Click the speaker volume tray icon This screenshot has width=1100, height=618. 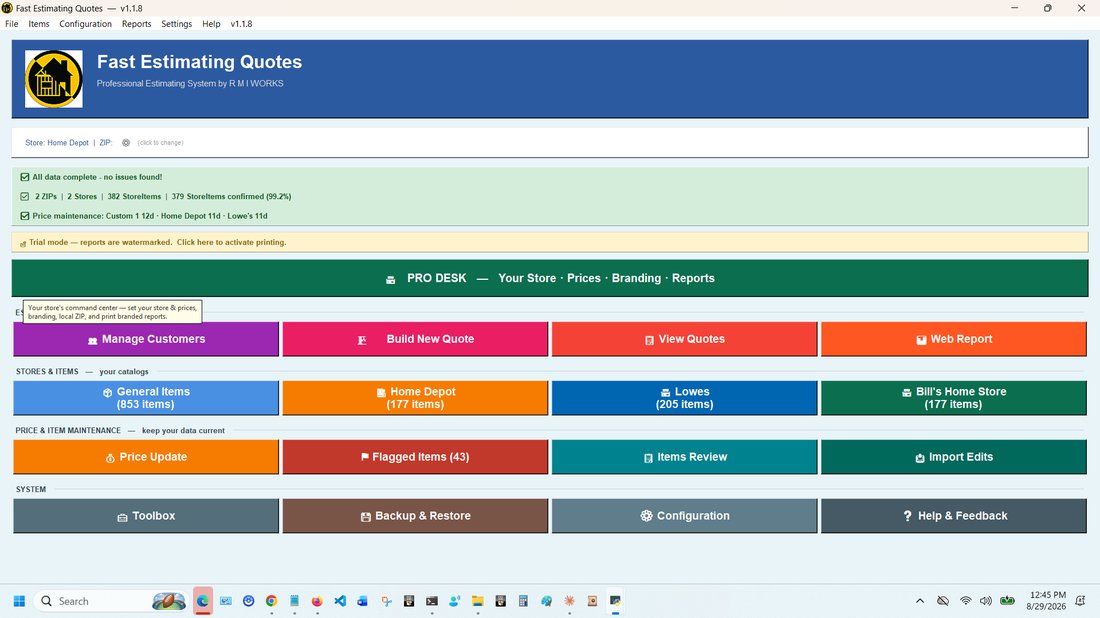click(x=986, y=601)
